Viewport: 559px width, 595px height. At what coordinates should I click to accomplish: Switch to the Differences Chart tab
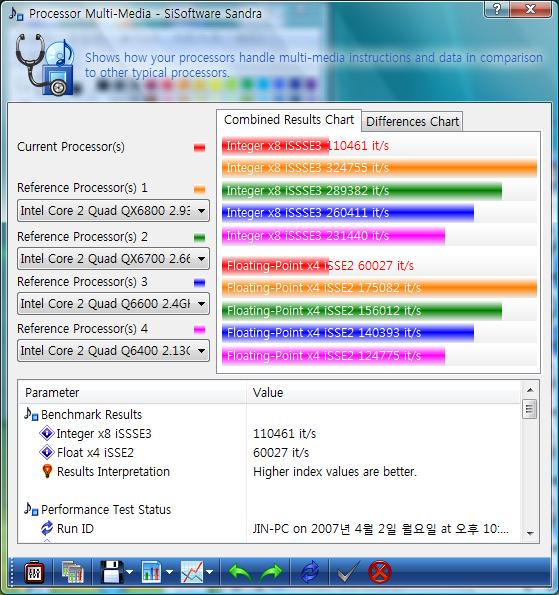[412, 121]
